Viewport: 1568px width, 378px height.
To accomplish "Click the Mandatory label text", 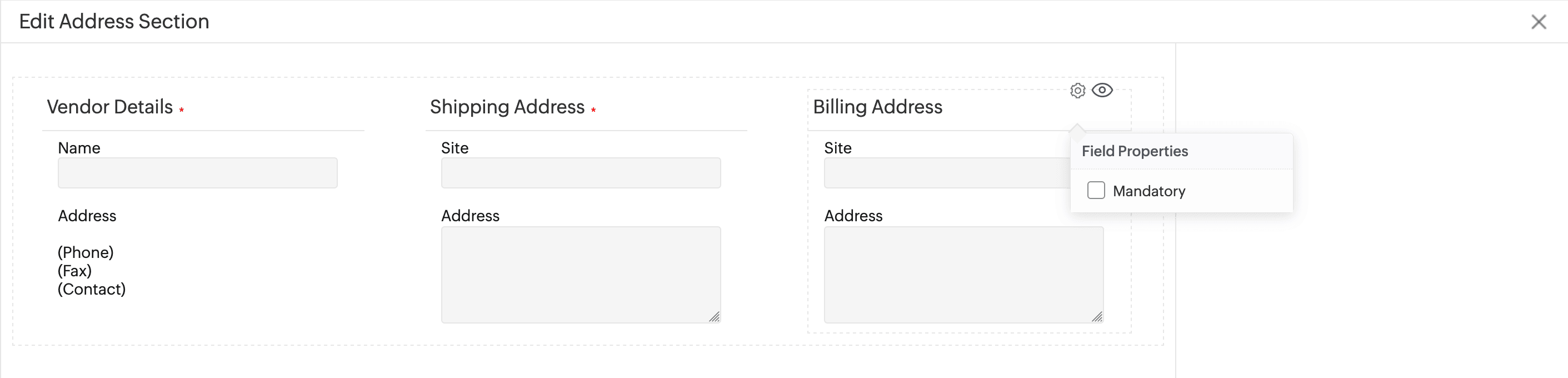I will tap(1148, 191).
